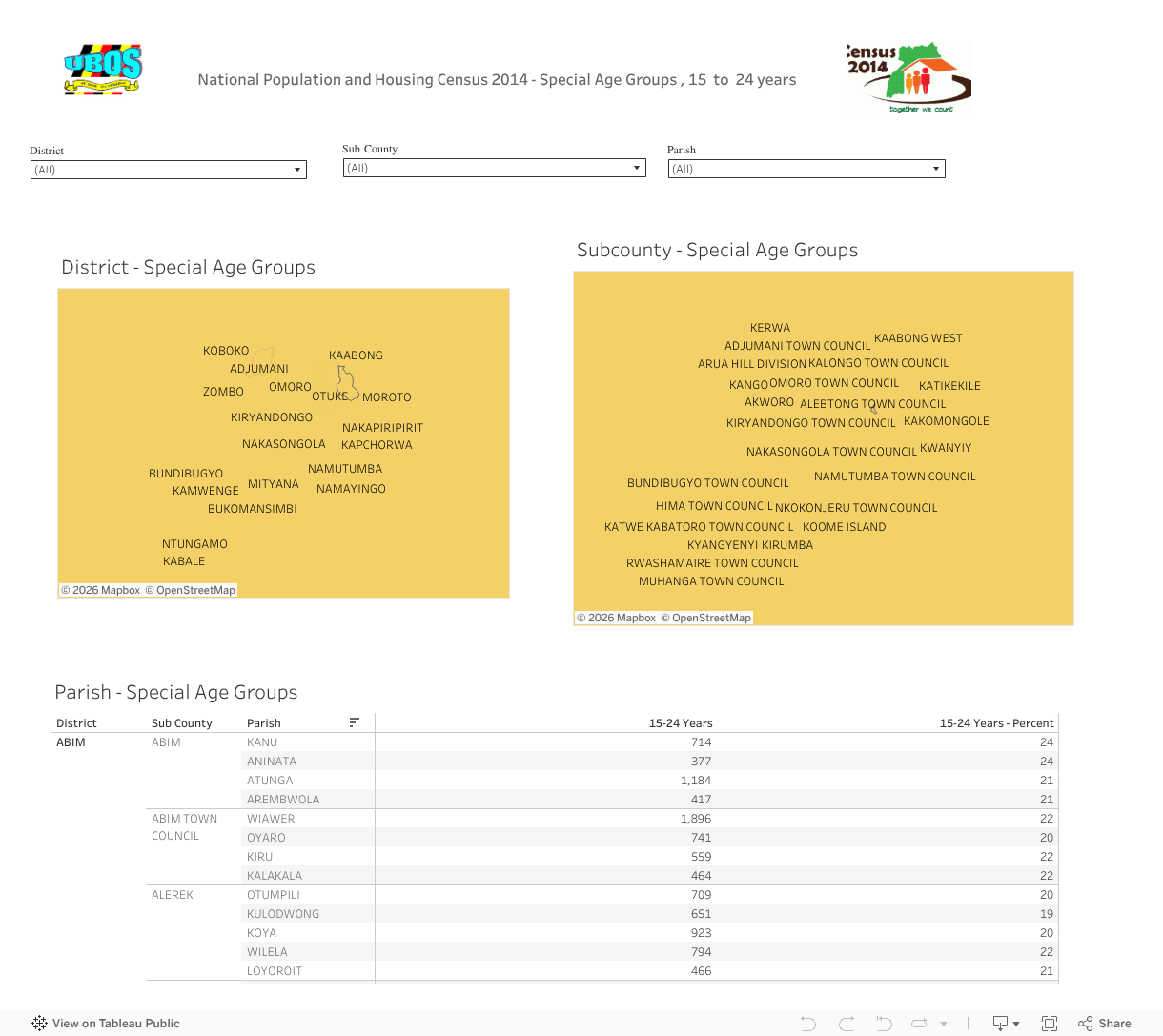Open the Mapbox link on subcounty map
Viewport: 1163px width, 1036px height.
[616, 618]
